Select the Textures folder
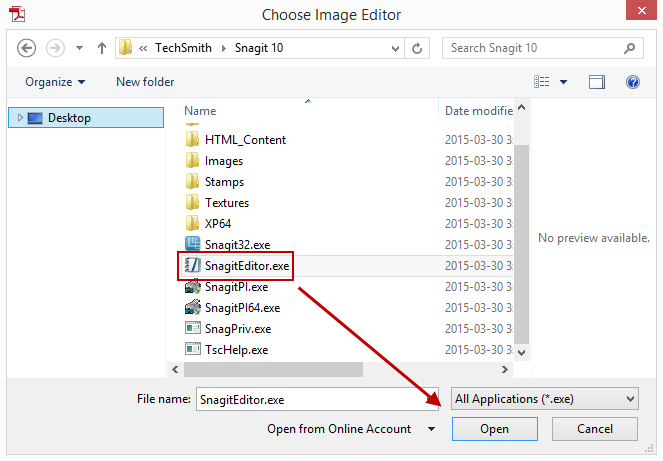663x461 pixels. (x=227, y=203)
